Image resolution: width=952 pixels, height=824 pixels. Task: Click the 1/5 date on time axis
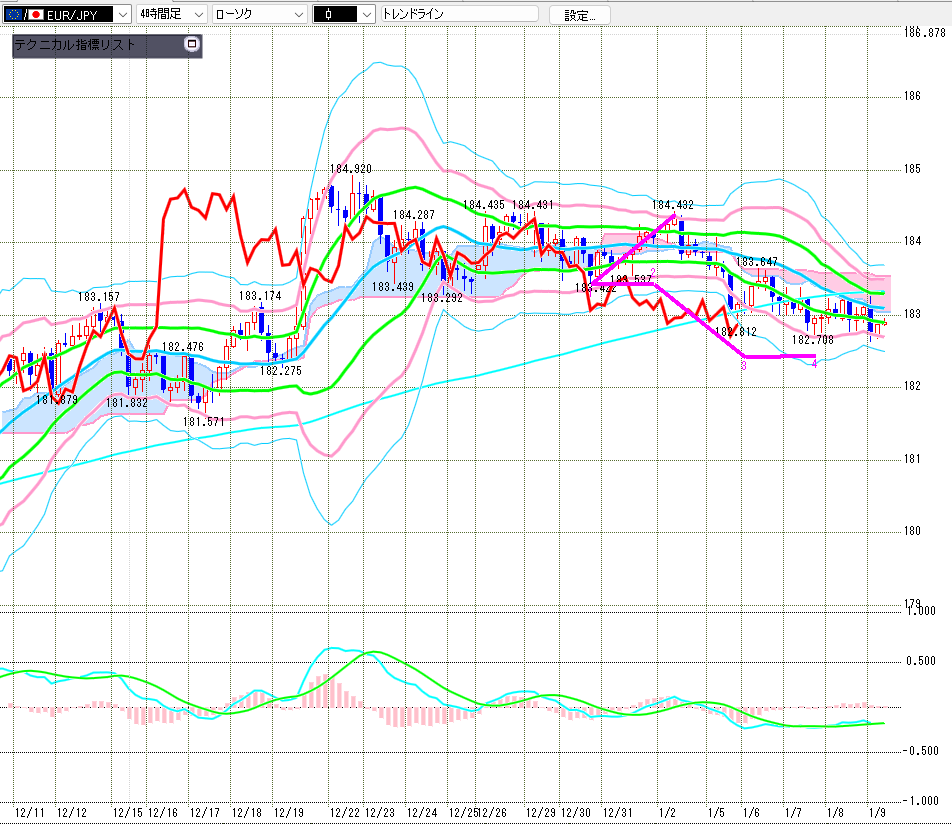pyautogui.click(x=715, y=813)
